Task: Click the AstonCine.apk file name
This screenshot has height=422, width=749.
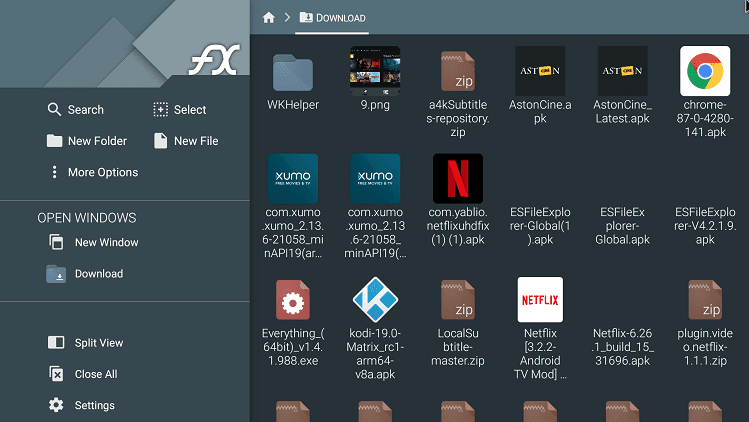Action: tap(540, 111)
